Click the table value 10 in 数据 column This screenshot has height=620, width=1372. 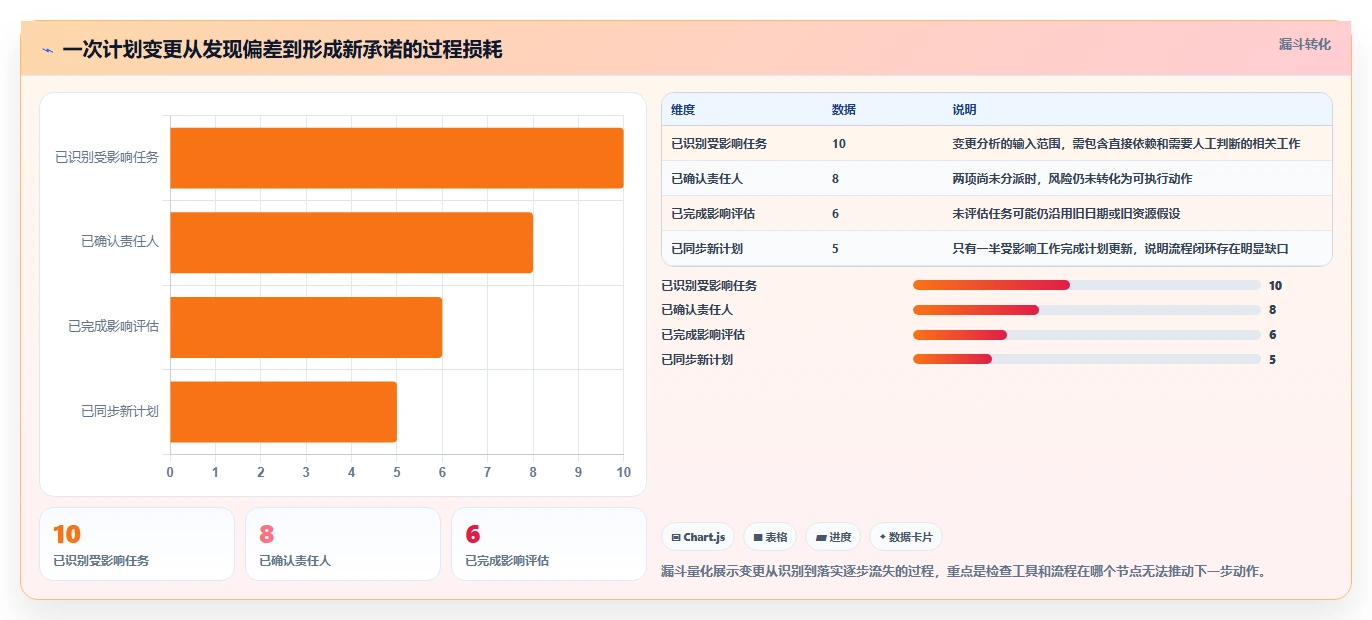tap(839, 144)
